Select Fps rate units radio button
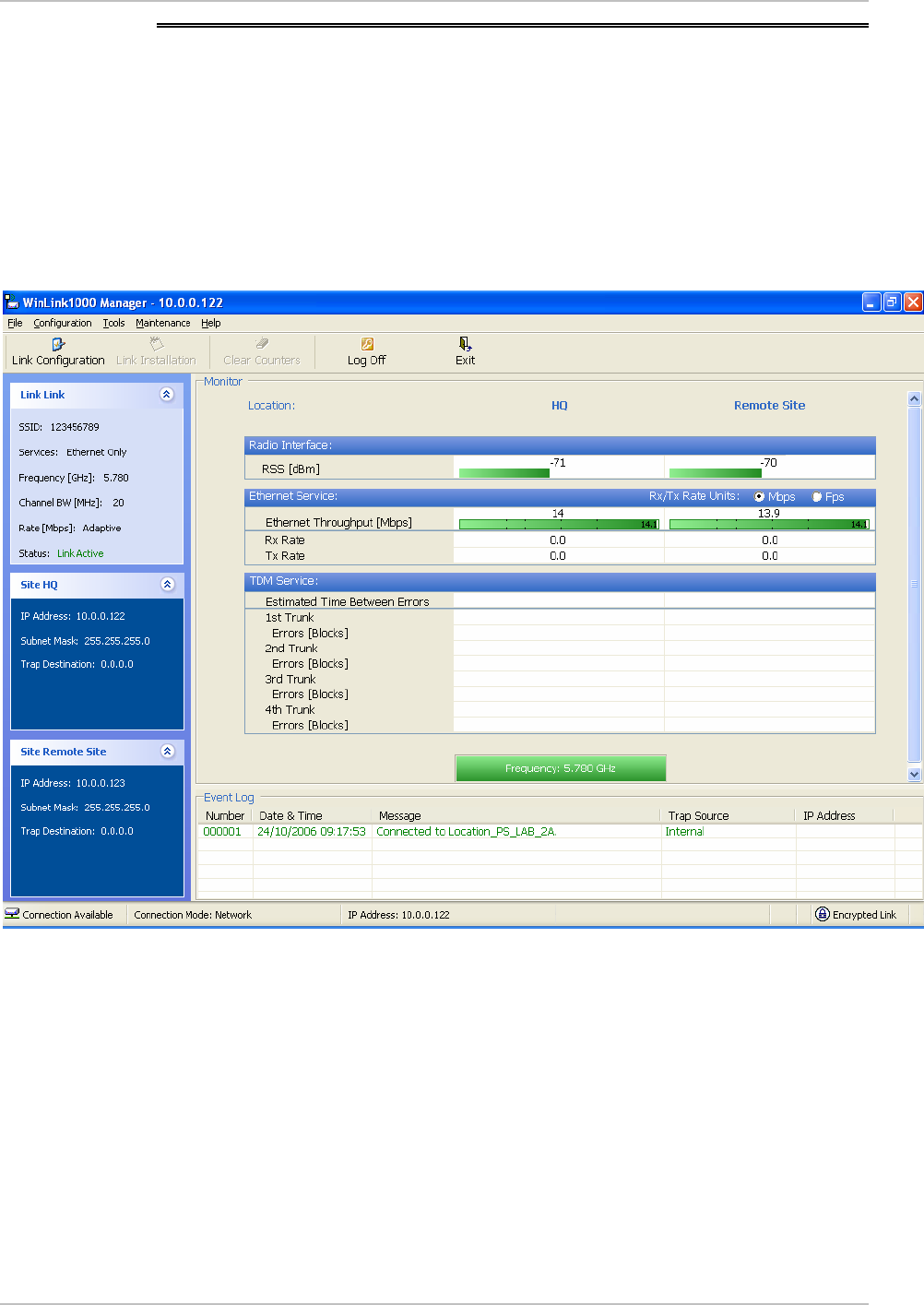924x1305 pixels. (816, 497)
